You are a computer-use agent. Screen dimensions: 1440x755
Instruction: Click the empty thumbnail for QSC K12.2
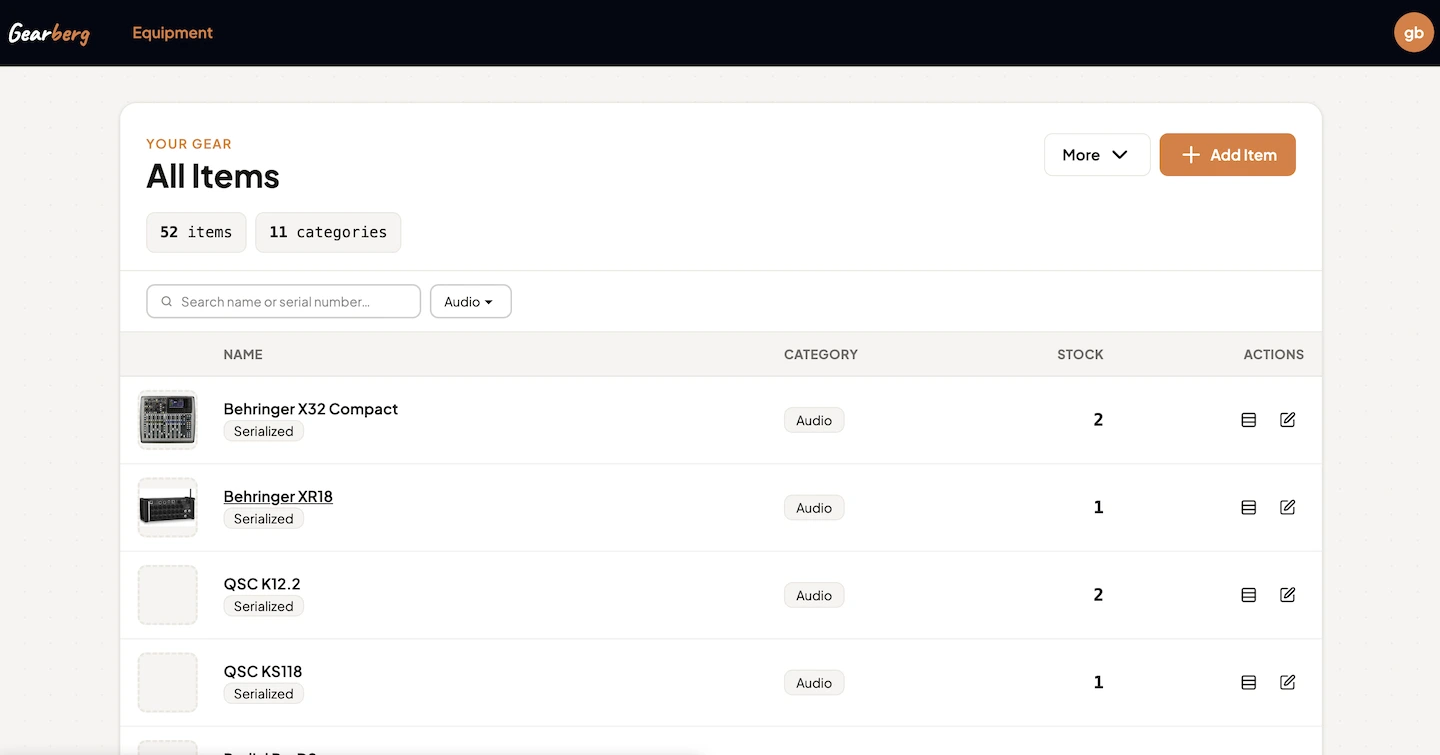pyautogui.click(x=167, y=595)
